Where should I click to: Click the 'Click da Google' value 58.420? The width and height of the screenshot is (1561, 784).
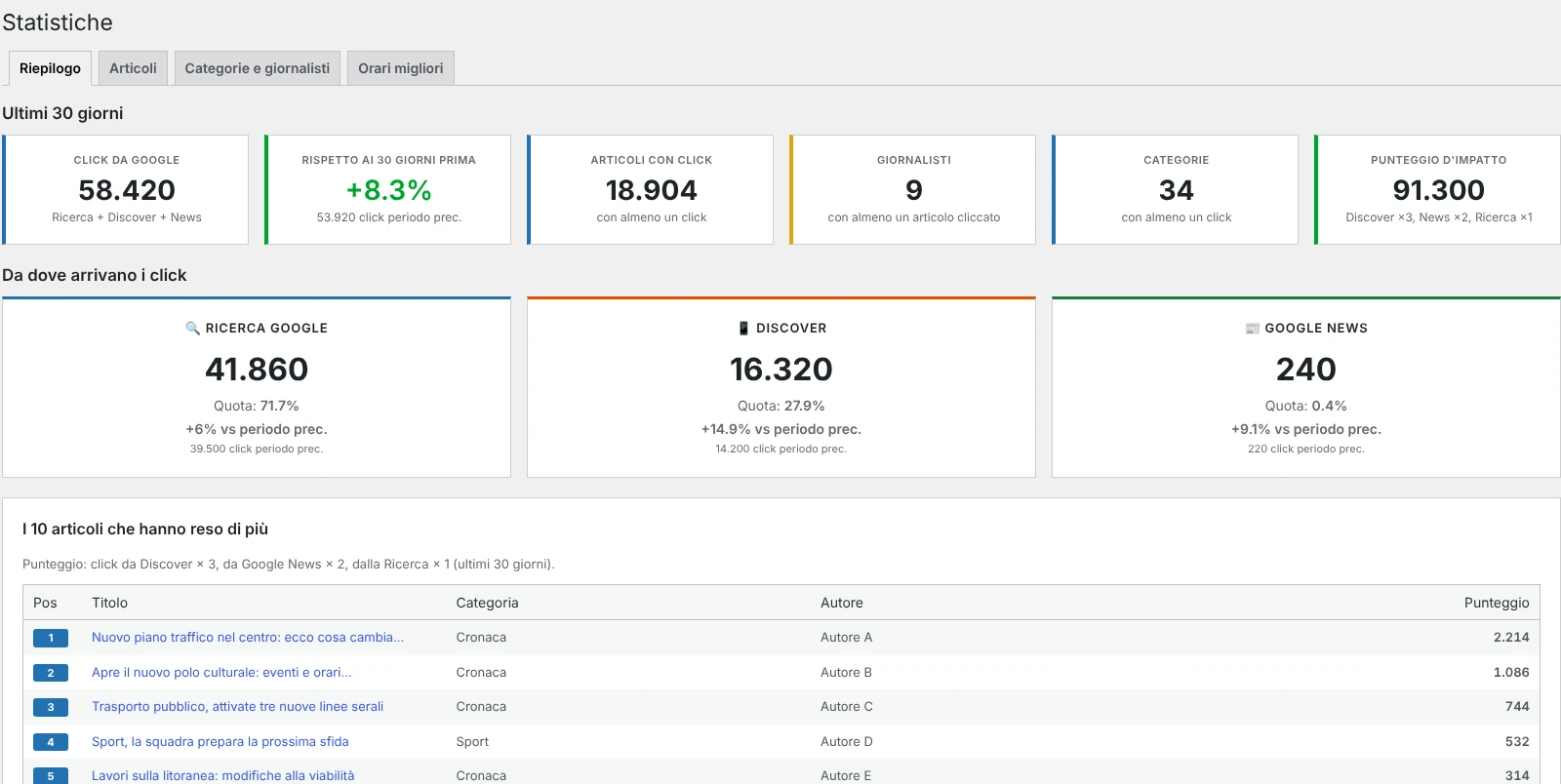click(x=127, y=190)
